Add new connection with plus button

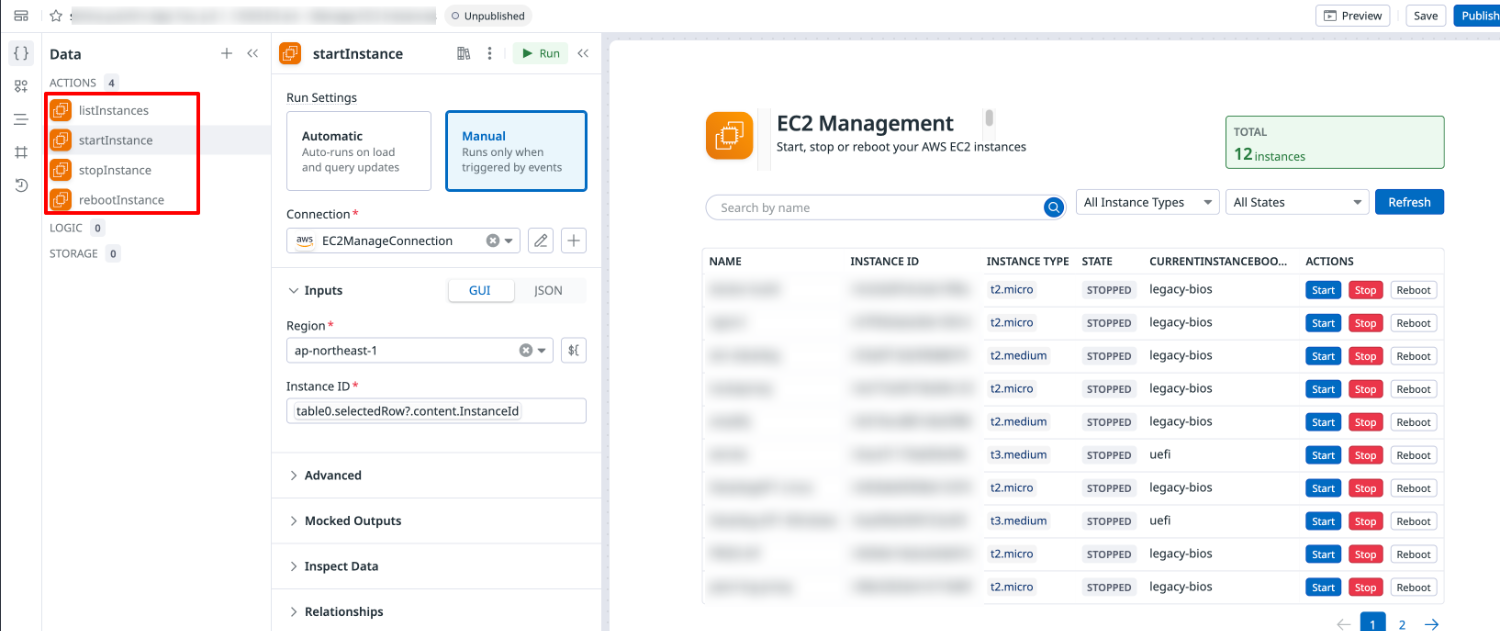[x=574, y=240]
